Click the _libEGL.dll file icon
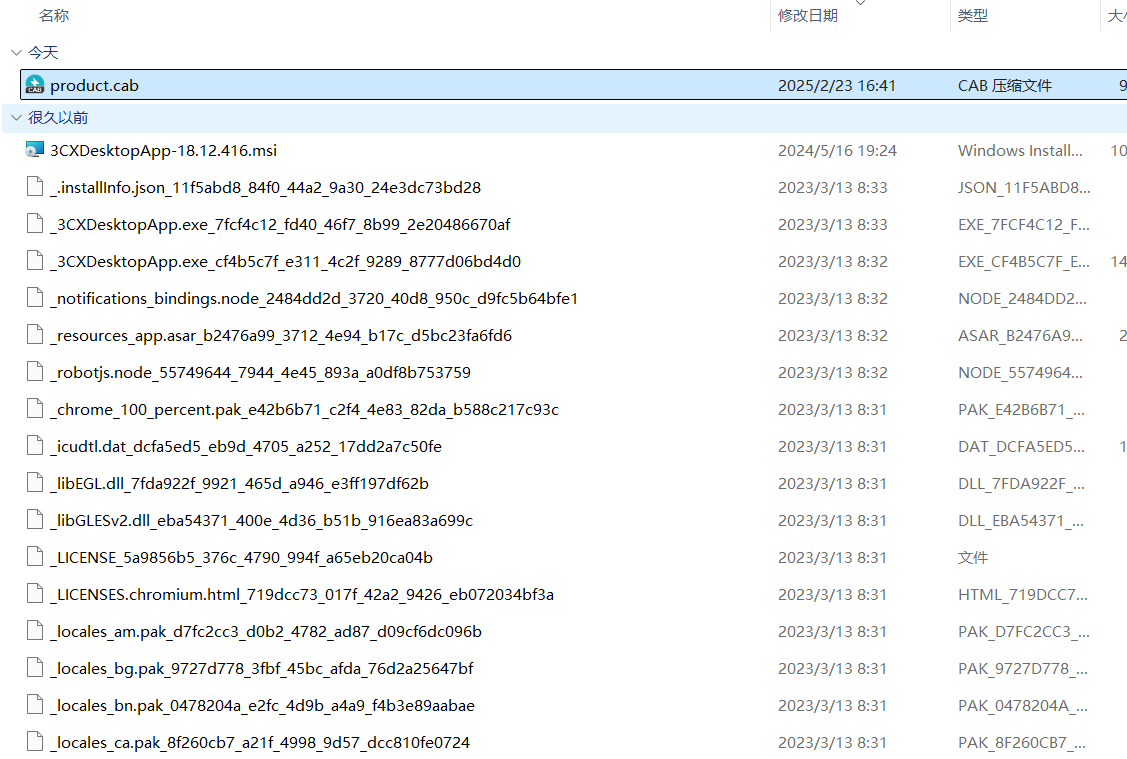 [x=34, y=483]
